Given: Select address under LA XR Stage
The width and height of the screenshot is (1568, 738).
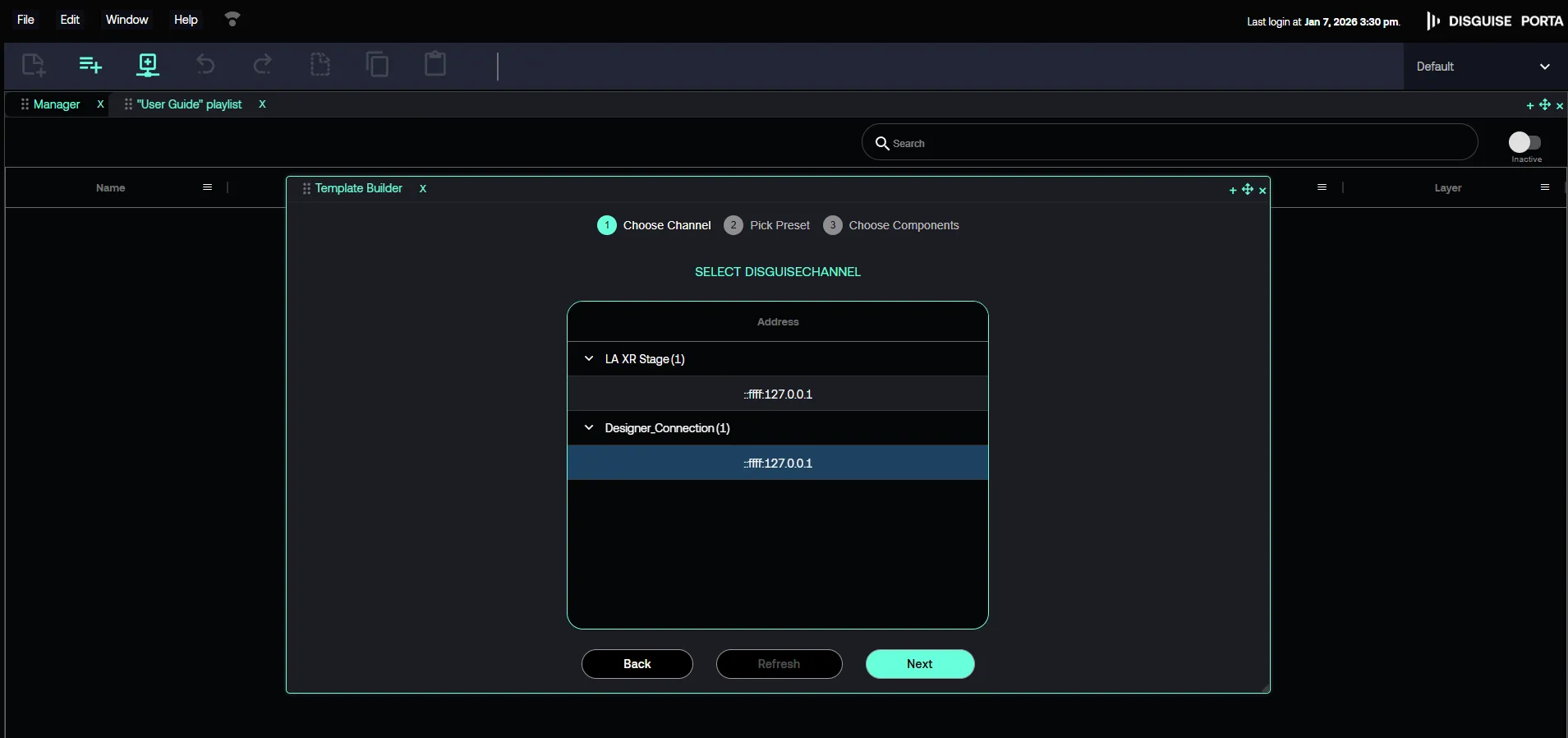Looking at the screenshot, I should click(777, 394).
